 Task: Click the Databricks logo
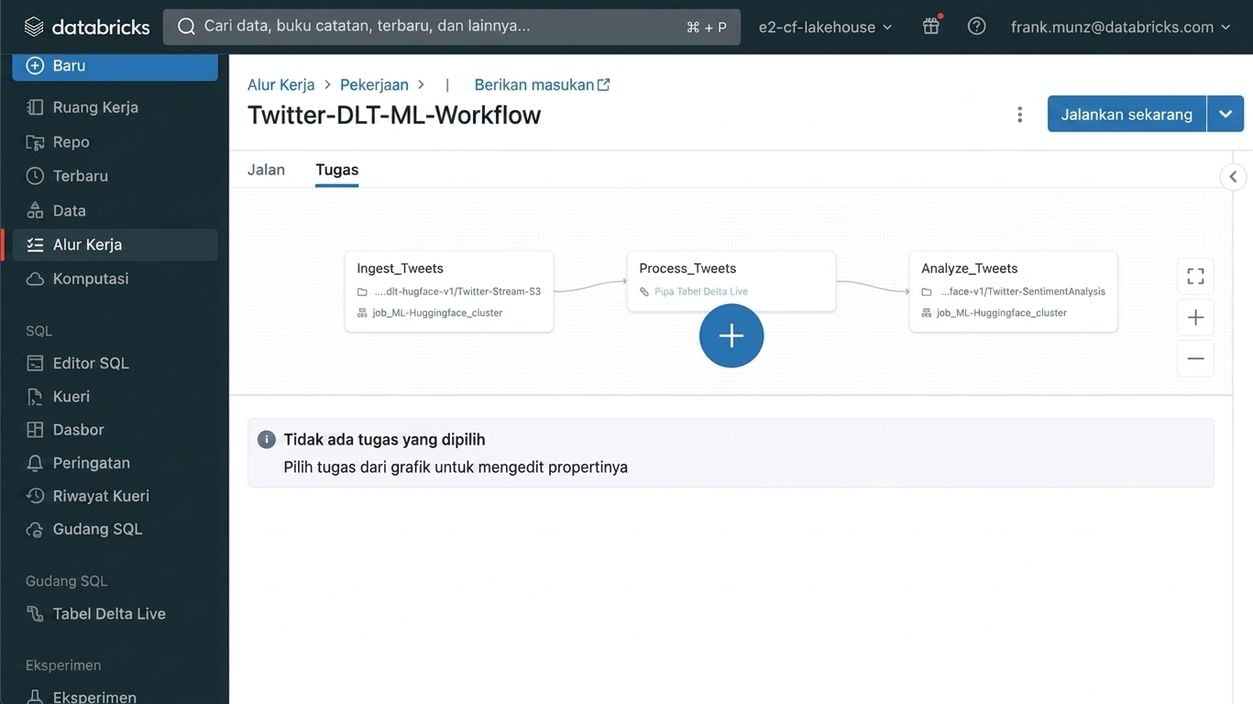tap(87, 27)
